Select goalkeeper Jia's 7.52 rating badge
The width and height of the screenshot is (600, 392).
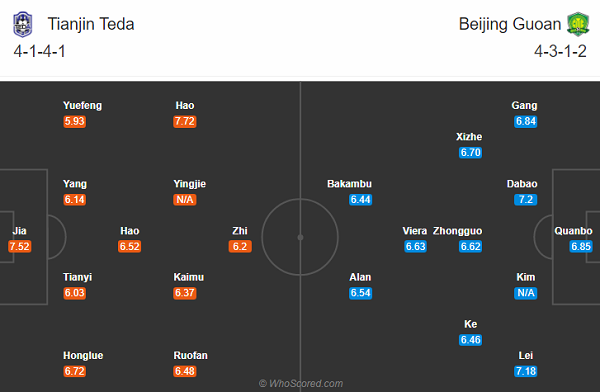point(20,246)
